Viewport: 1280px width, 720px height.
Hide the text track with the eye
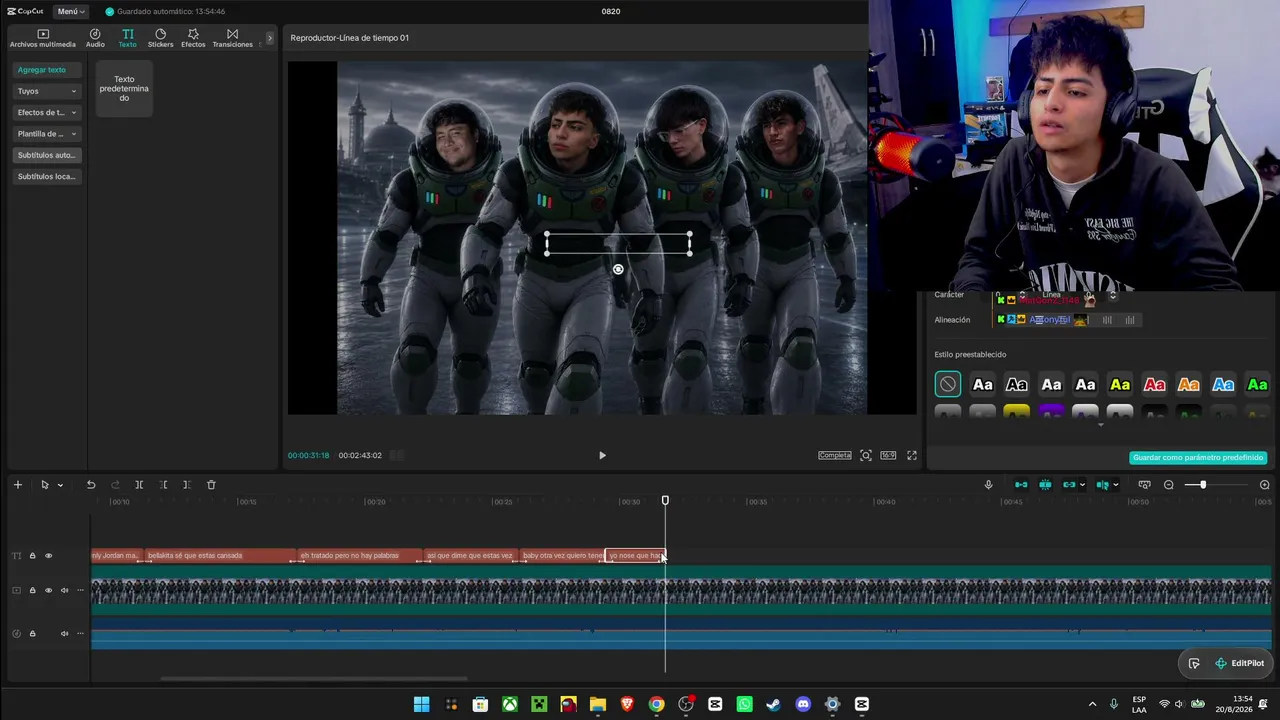(x=48, y=556)
